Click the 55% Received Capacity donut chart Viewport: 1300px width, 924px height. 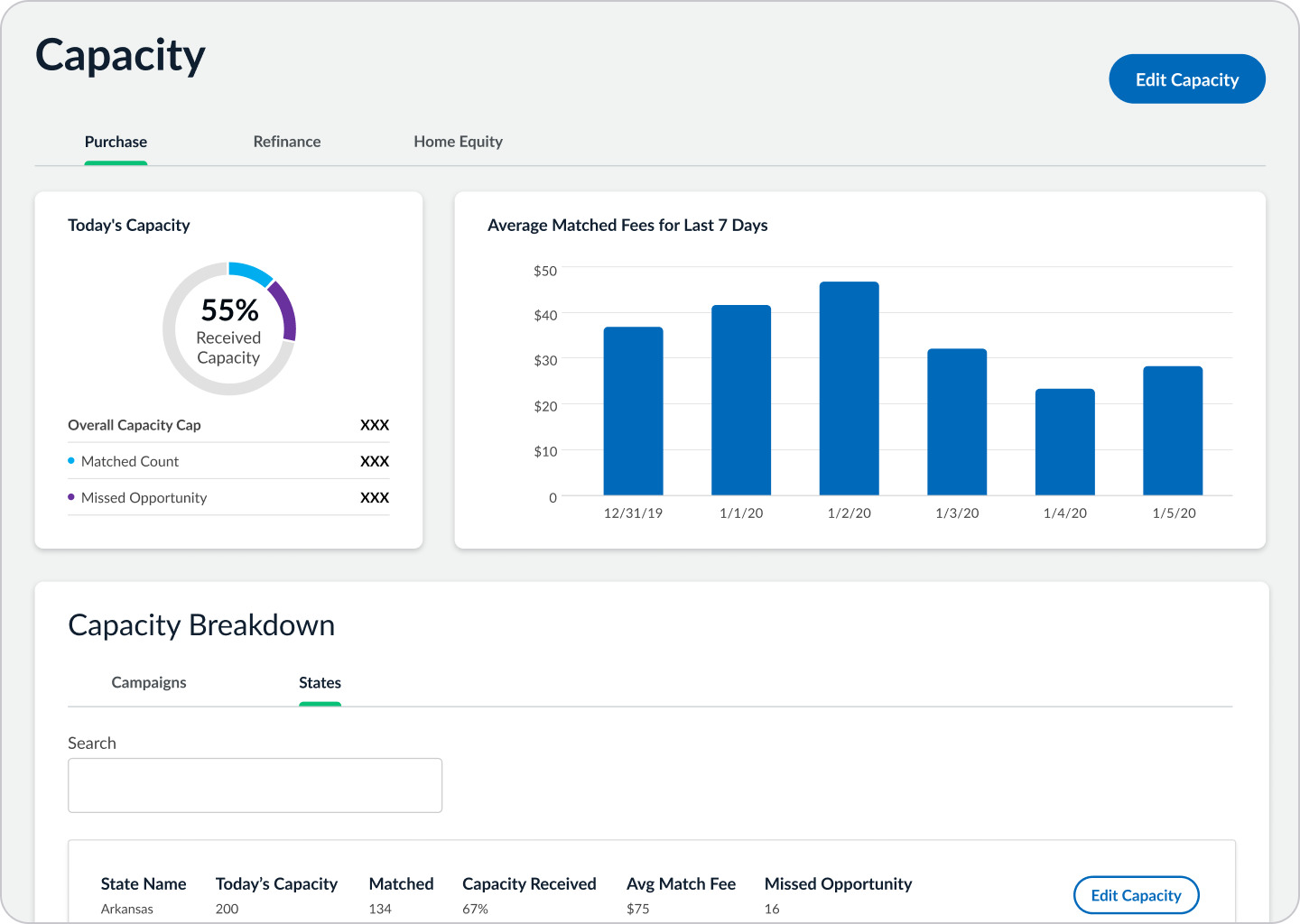tap(229, 328)
